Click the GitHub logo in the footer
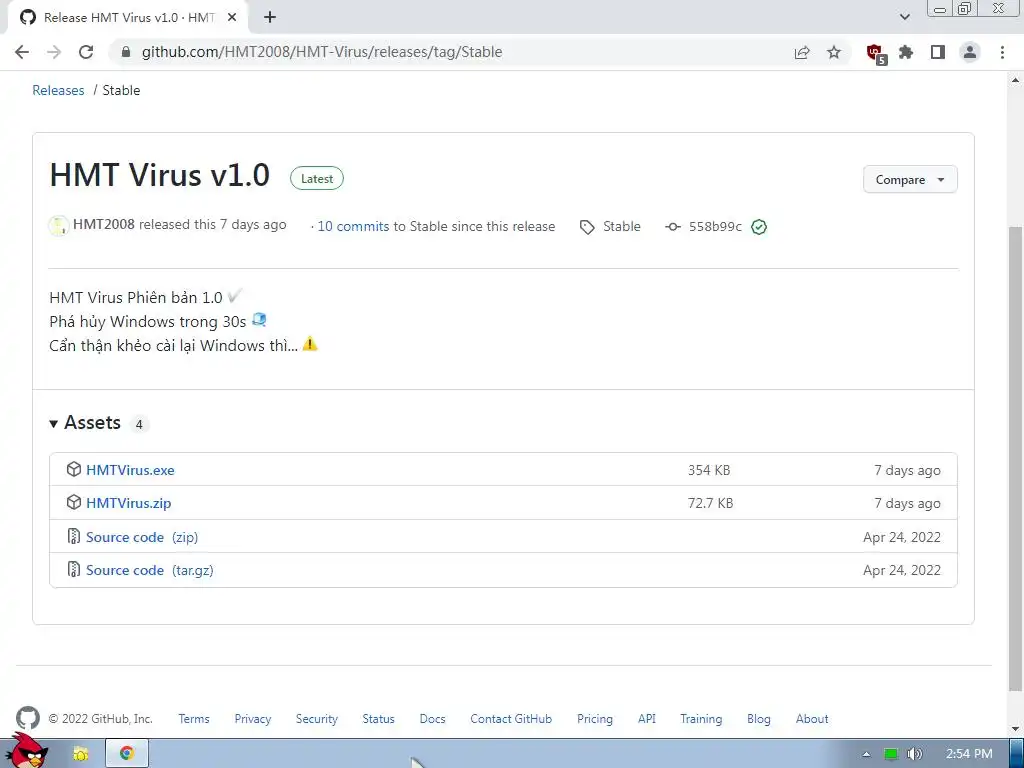This screenshot has height=768, width=1024. click(x=28, y=718)
